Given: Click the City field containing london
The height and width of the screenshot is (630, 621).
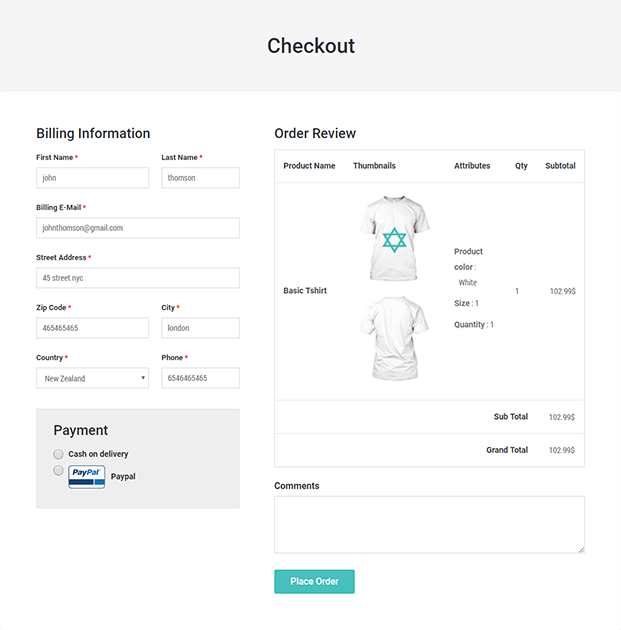Looking at the screenshot, I should (x=200, y=328).
